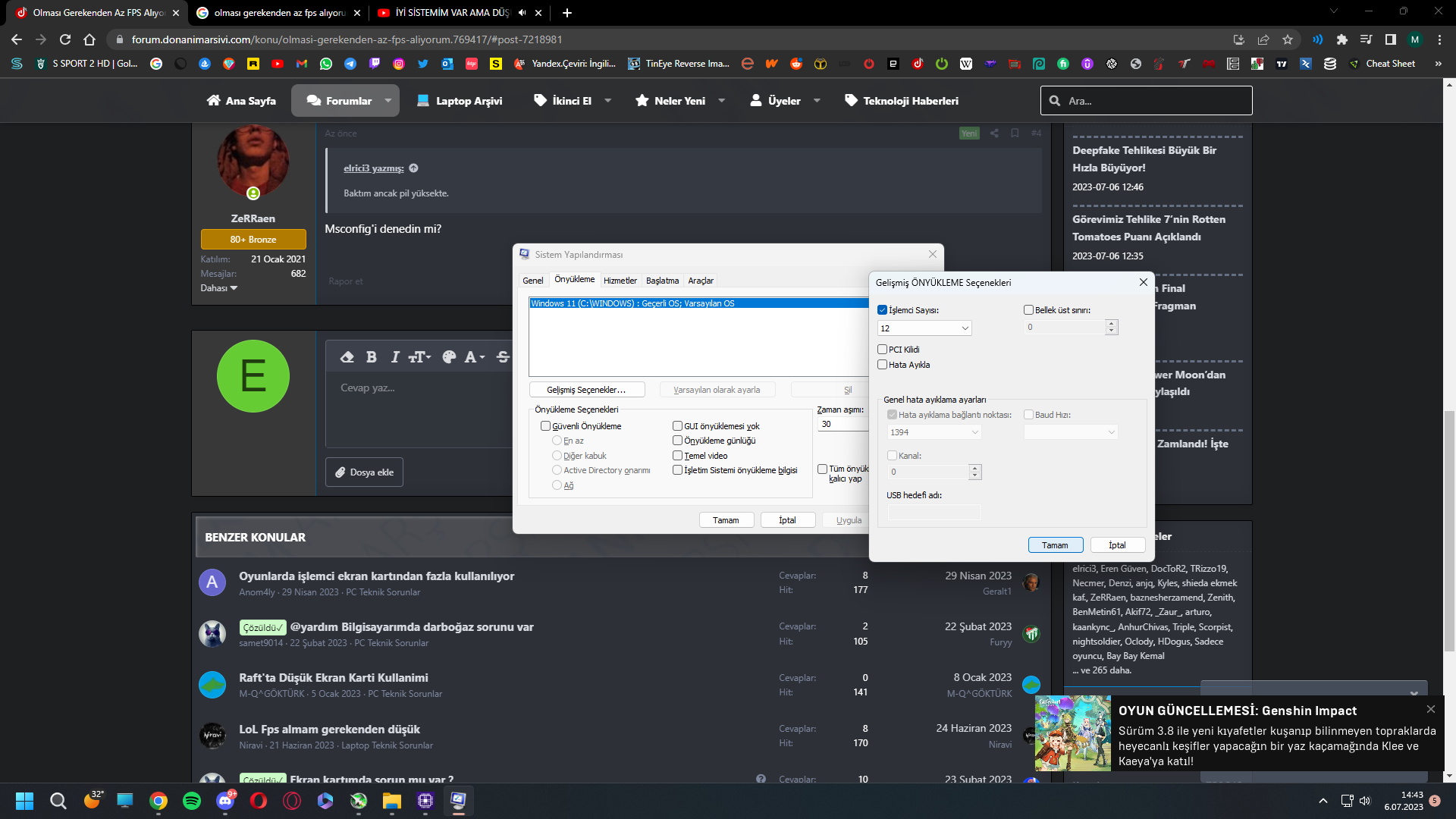Expand the Neler Yeni menu arrow
1456x819 pixels.
[722, 101]
